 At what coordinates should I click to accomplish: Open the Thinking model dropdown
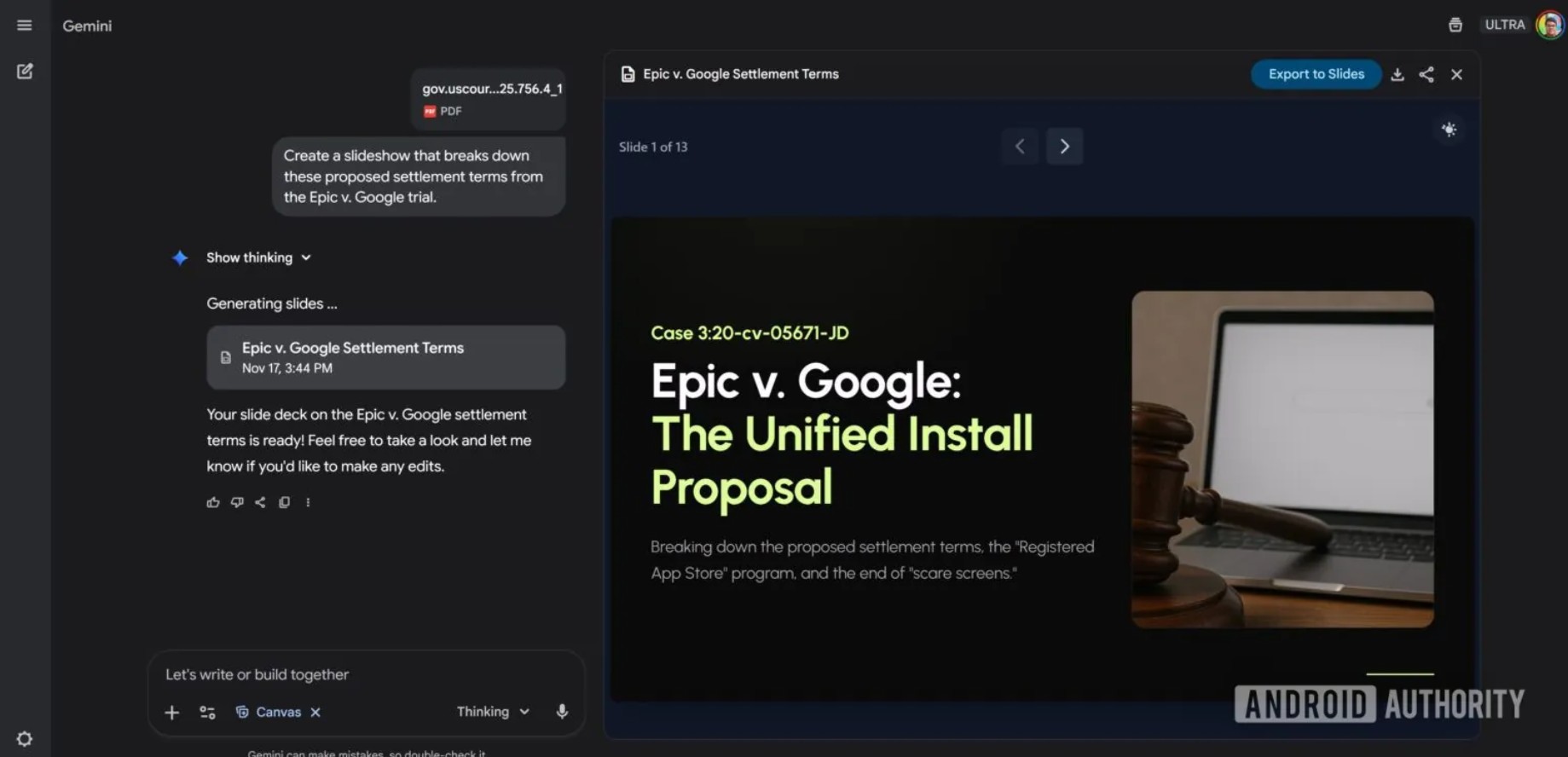point(493,711)
